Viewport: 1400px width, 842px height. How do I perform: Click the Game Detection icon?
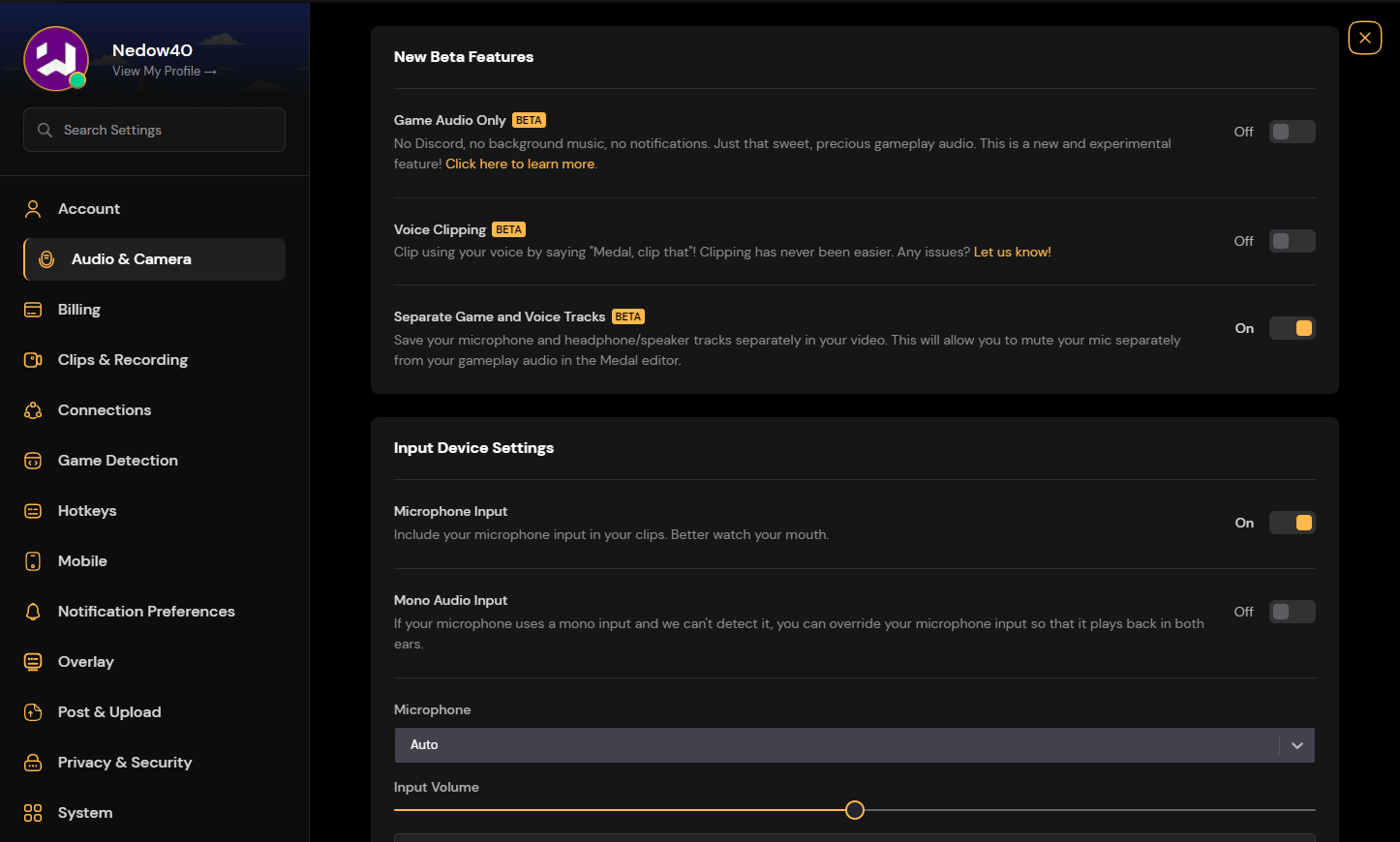pos(33,461)
